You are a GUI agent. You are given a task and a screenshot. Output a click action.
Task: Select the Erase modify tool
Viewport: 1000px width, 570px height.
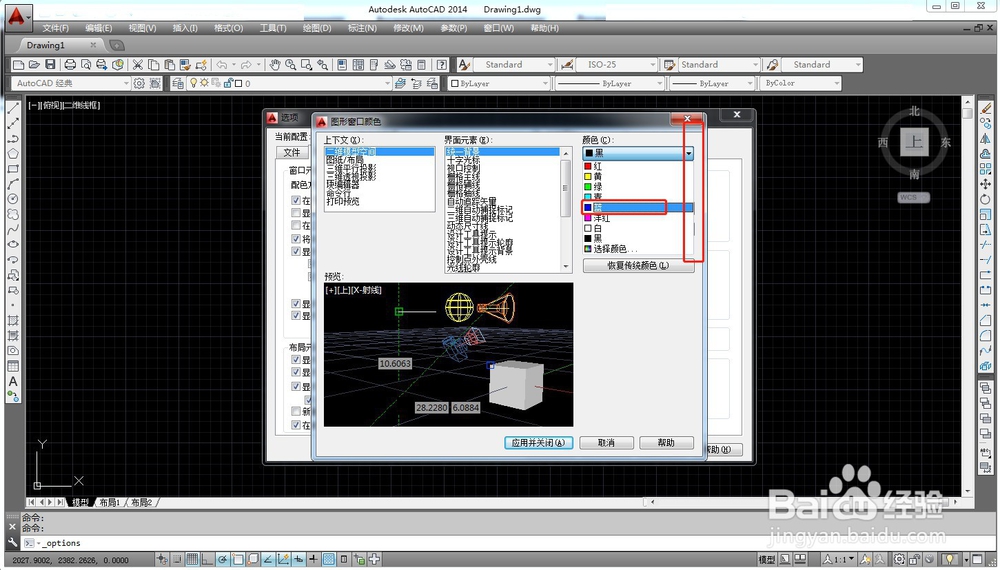tap(986, 108)
